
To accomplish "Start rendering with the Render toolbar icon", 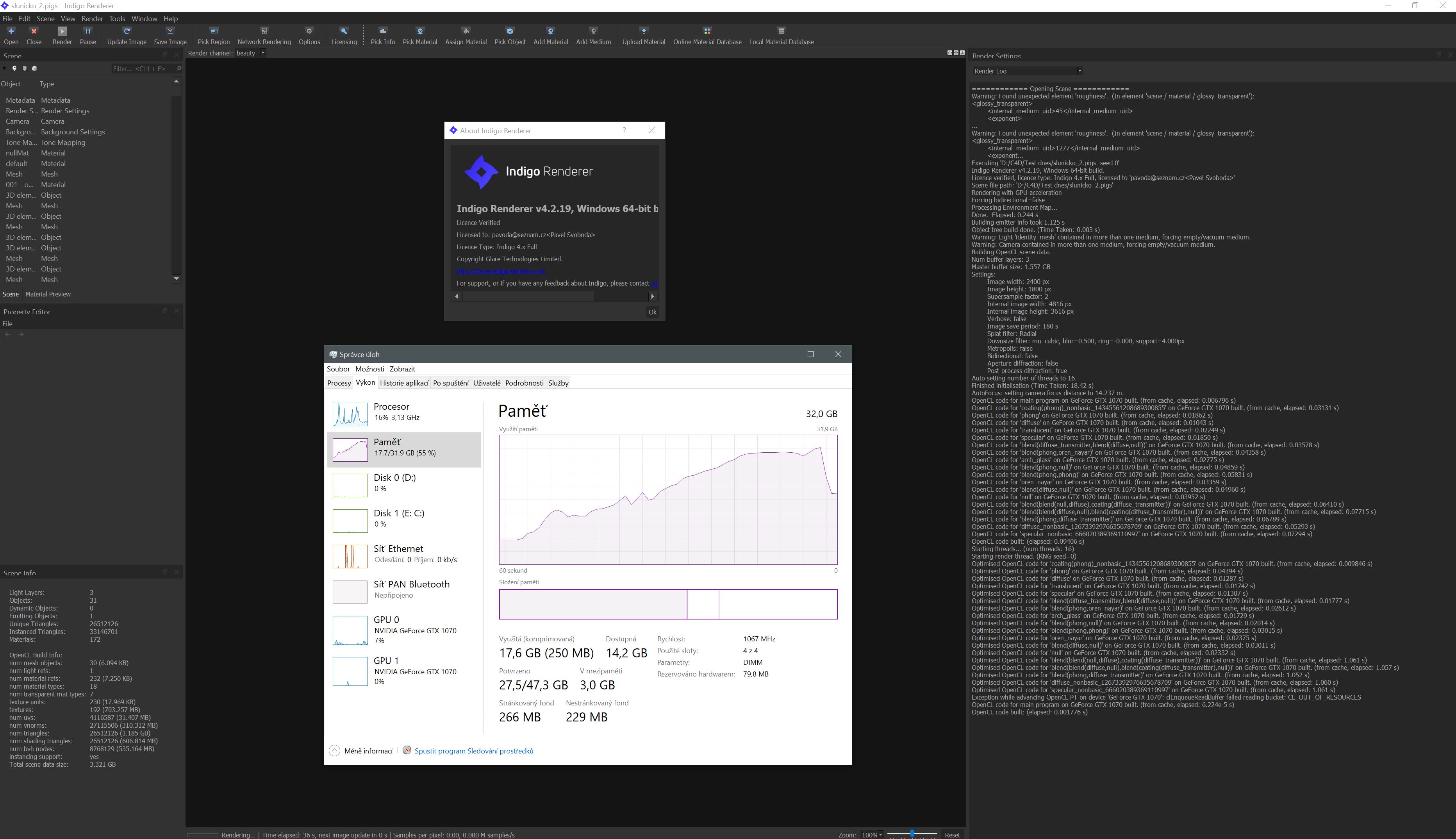I will (62, 35).
